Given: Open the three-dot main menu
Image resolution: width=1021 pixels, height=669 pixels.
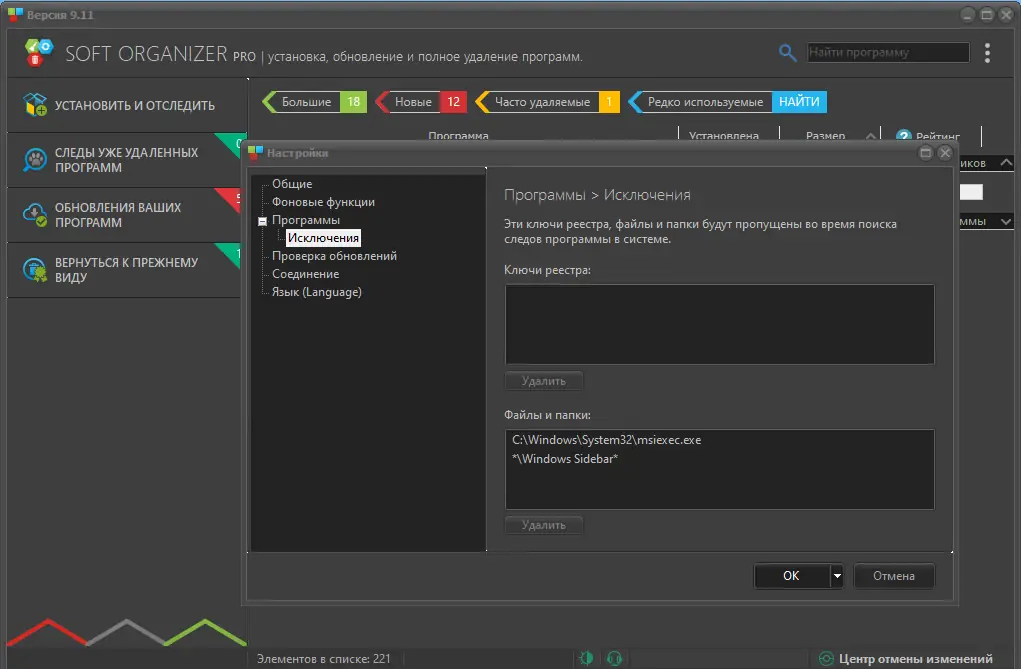Looking at the screenshot, I should tap(987, 53).
